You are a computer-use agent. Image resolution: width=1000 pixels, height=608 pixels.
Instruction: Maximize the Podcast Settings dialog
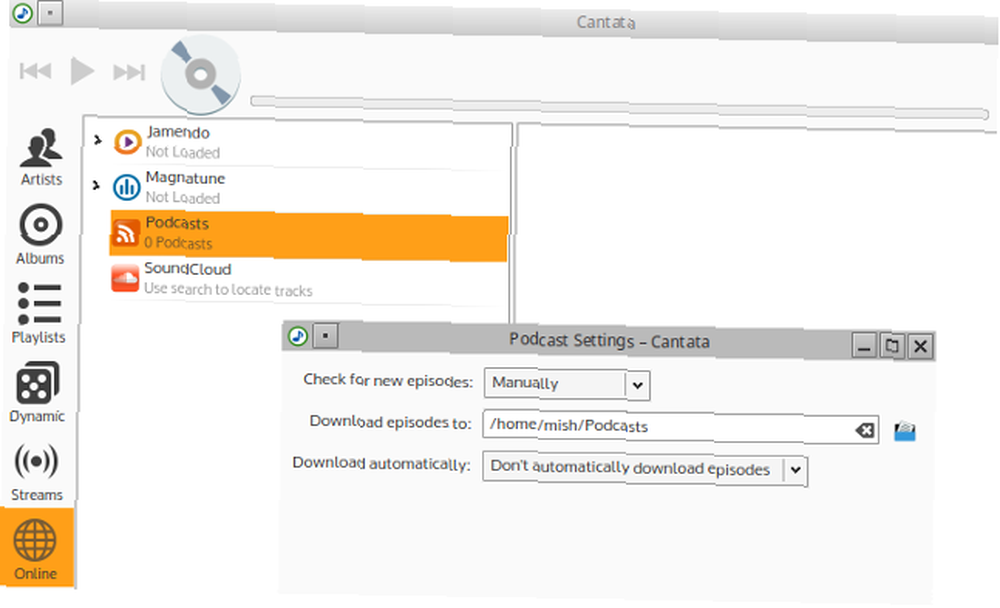tap(892, 346)
